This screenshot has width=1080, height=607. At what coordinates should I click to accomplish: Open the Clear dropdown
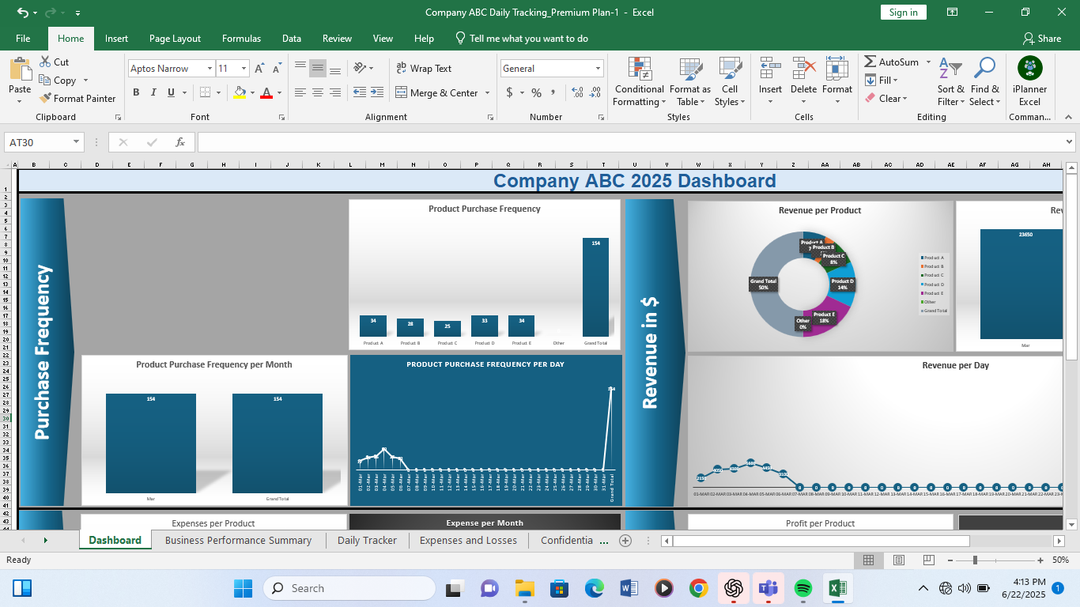point(886,99)
